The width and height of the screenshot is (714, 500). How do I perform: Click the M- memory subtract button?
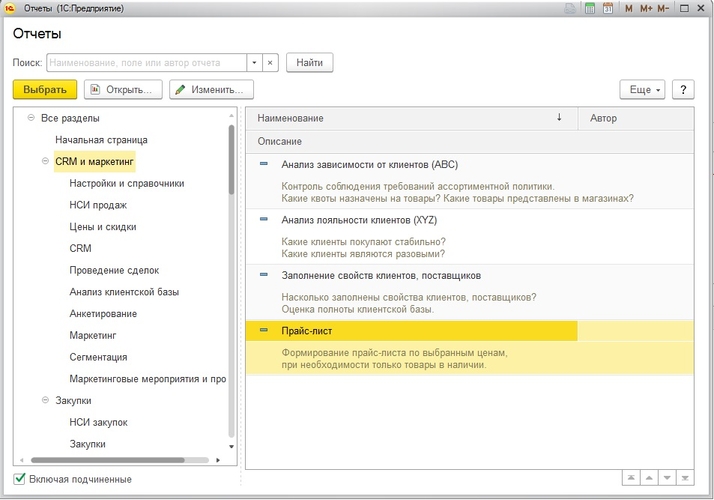(x=663, y=8)
